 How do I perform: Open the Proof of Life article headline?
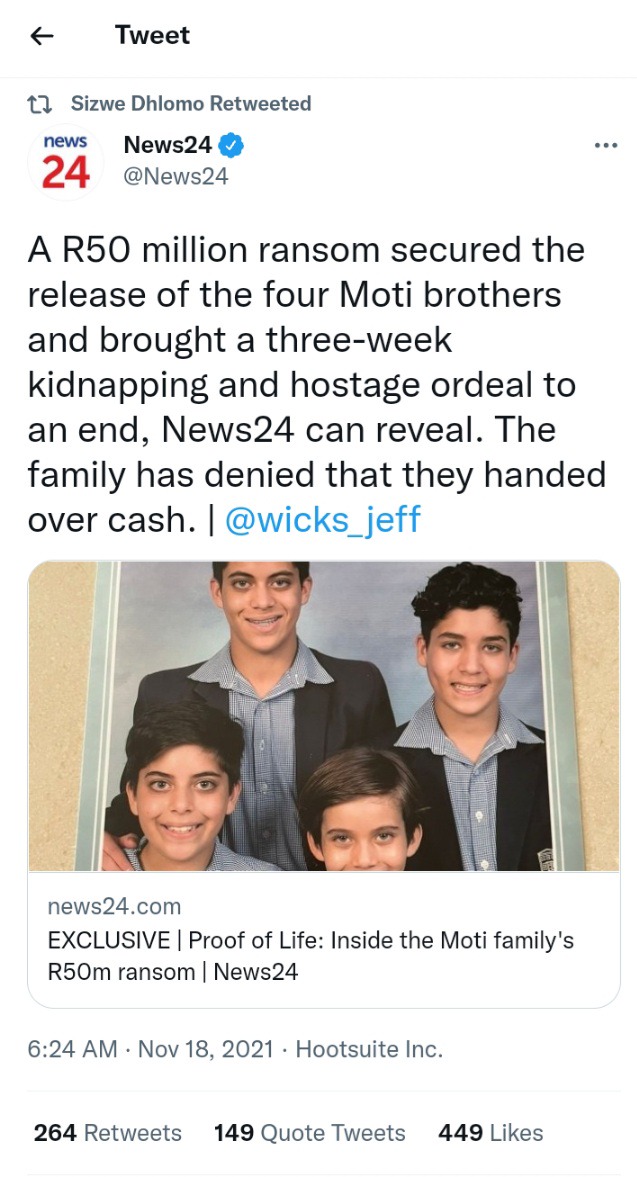pos(311,956)
